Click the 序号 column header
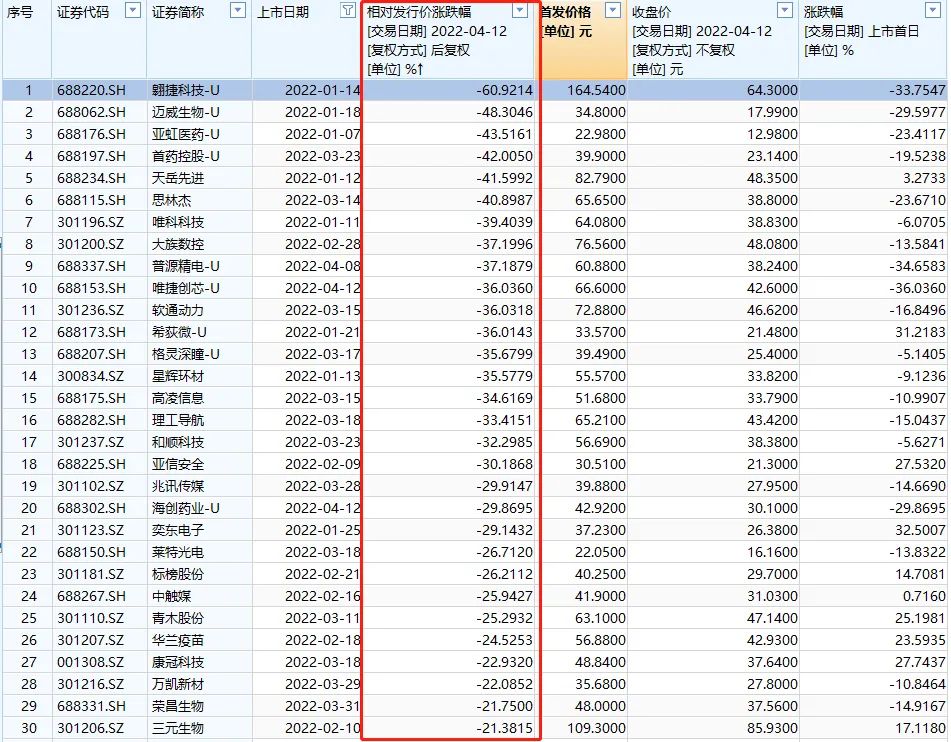The height and width of the screenshot is (742, 951). pos(19,12)
